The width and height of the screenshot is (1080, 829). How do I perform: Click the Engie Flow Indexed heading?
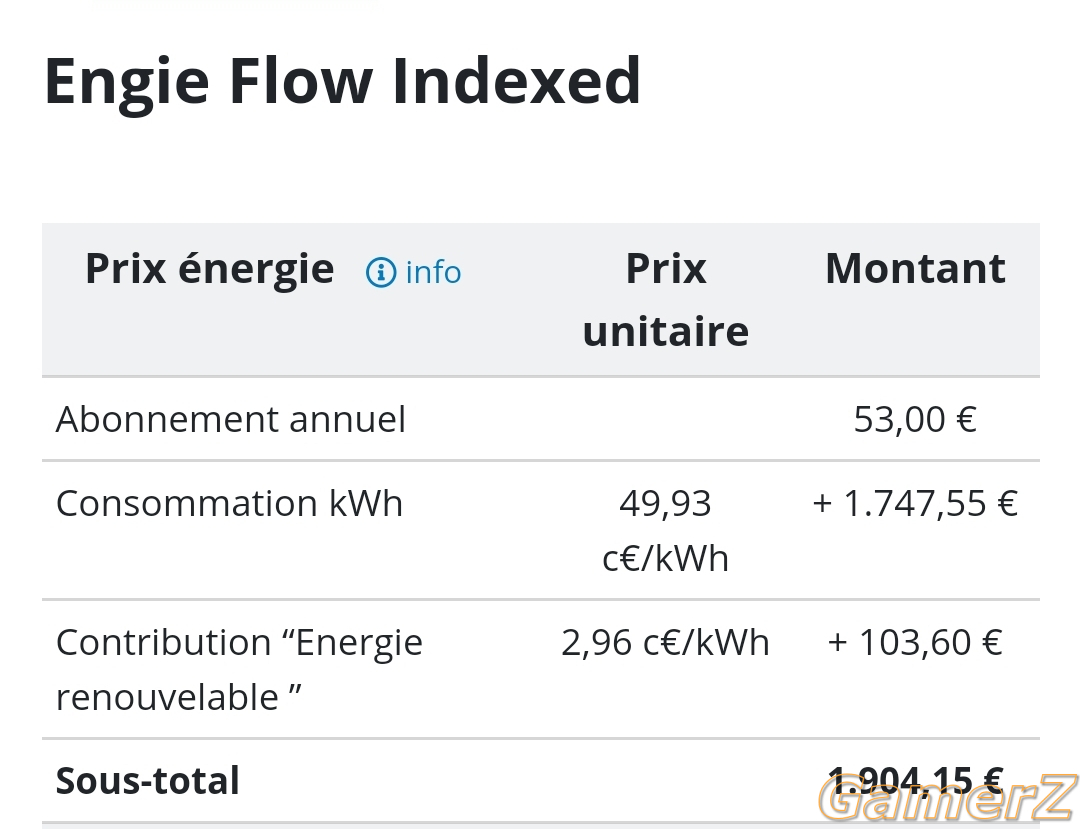pos(342,81)
